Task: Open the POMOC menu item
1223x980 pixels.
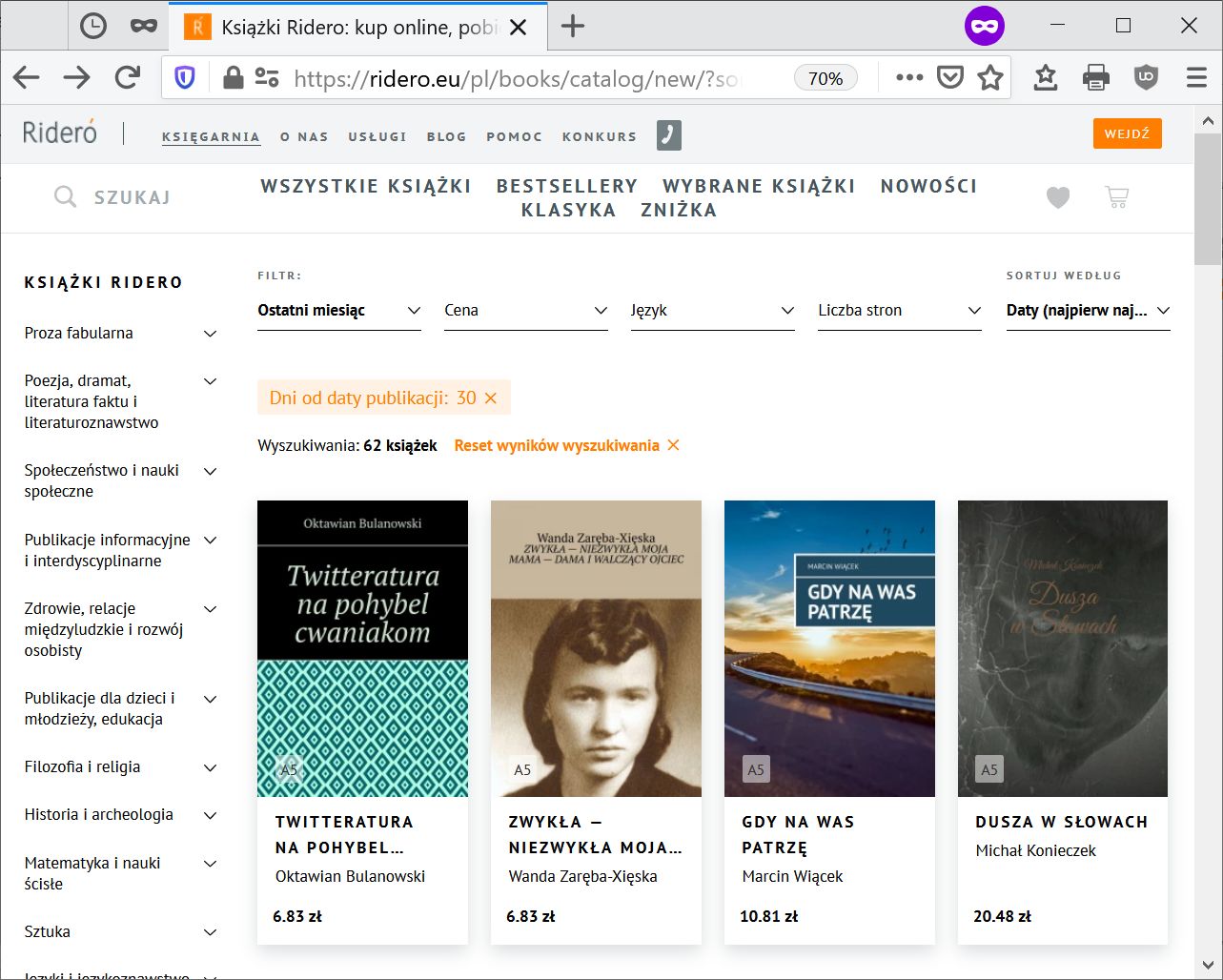Action: coord(515,136)
